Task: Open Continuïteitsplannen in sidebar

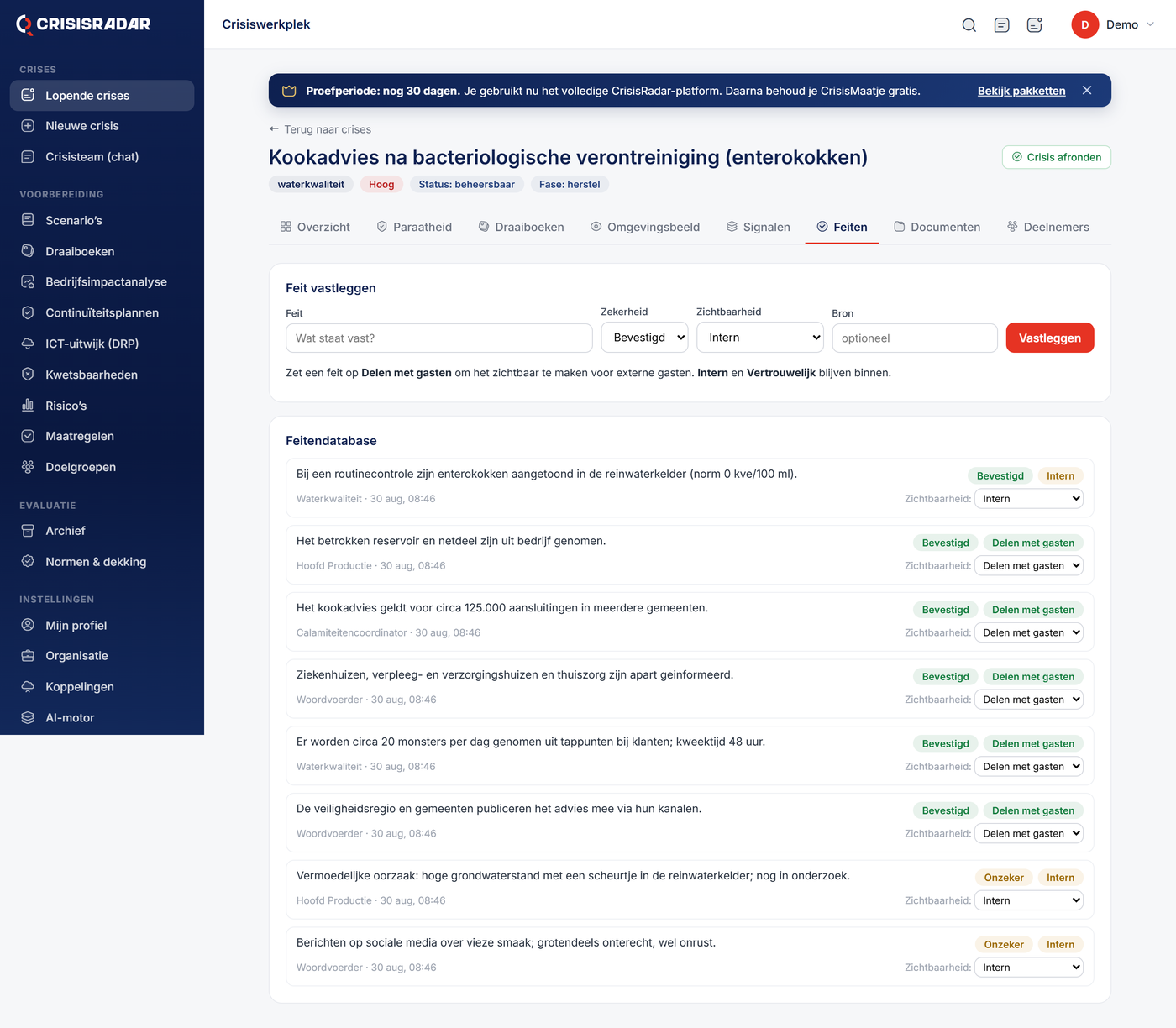Action: point(102,312)
